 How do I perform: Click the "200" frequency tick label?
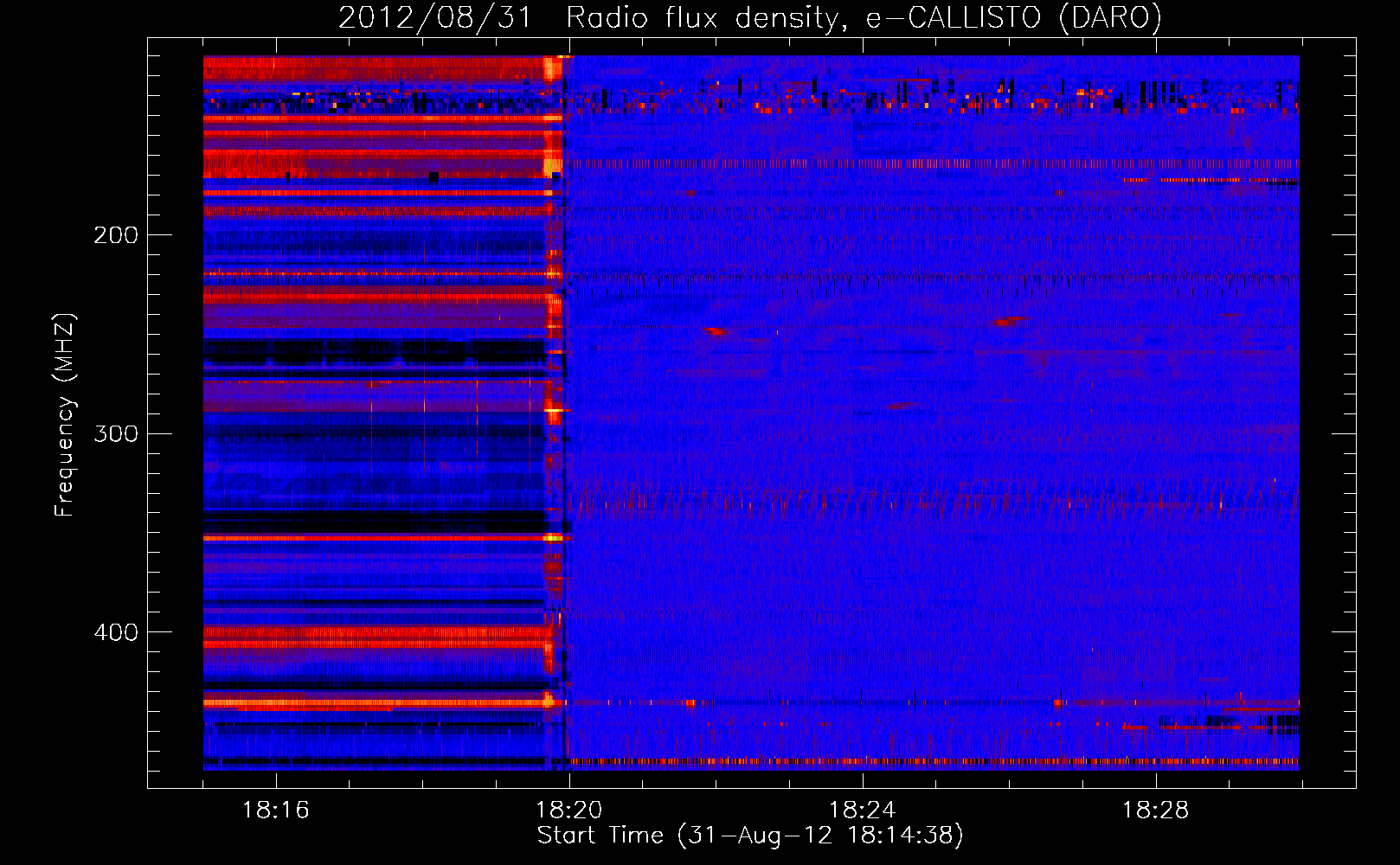116,235
